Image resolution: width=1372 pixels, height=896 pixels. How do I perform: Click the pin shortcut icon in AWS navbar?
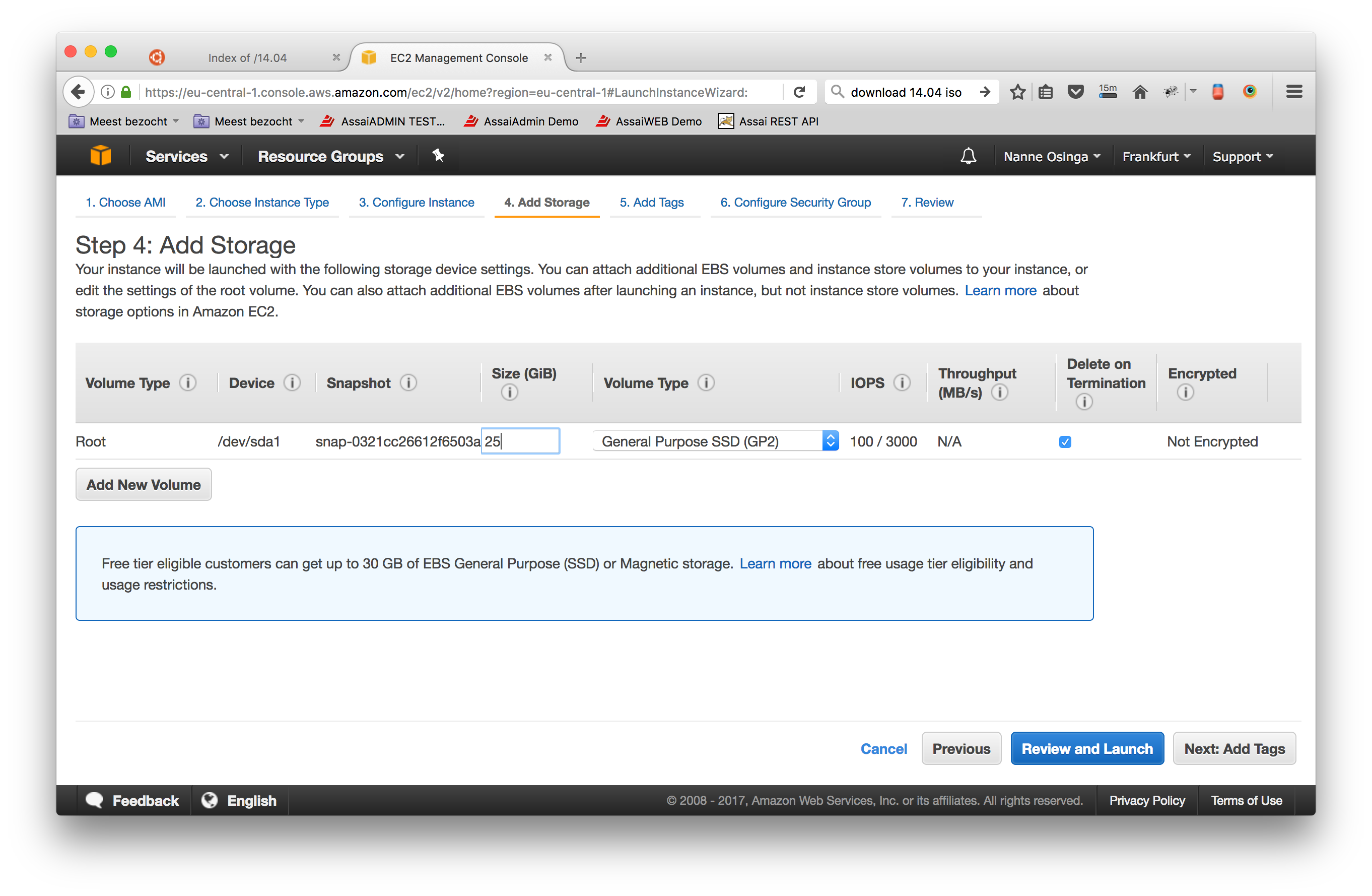[438, 155]
